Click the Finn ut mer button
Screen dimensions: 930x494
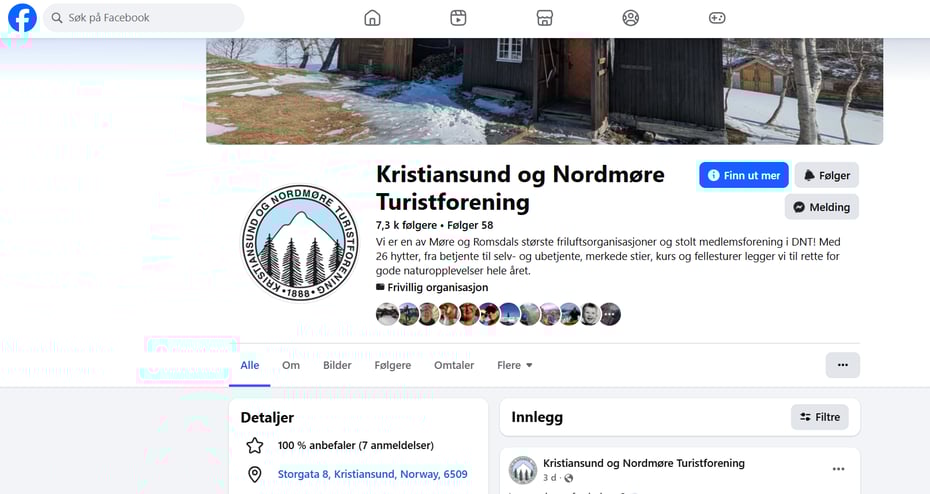pyautogui.click(x=744, y=176)
